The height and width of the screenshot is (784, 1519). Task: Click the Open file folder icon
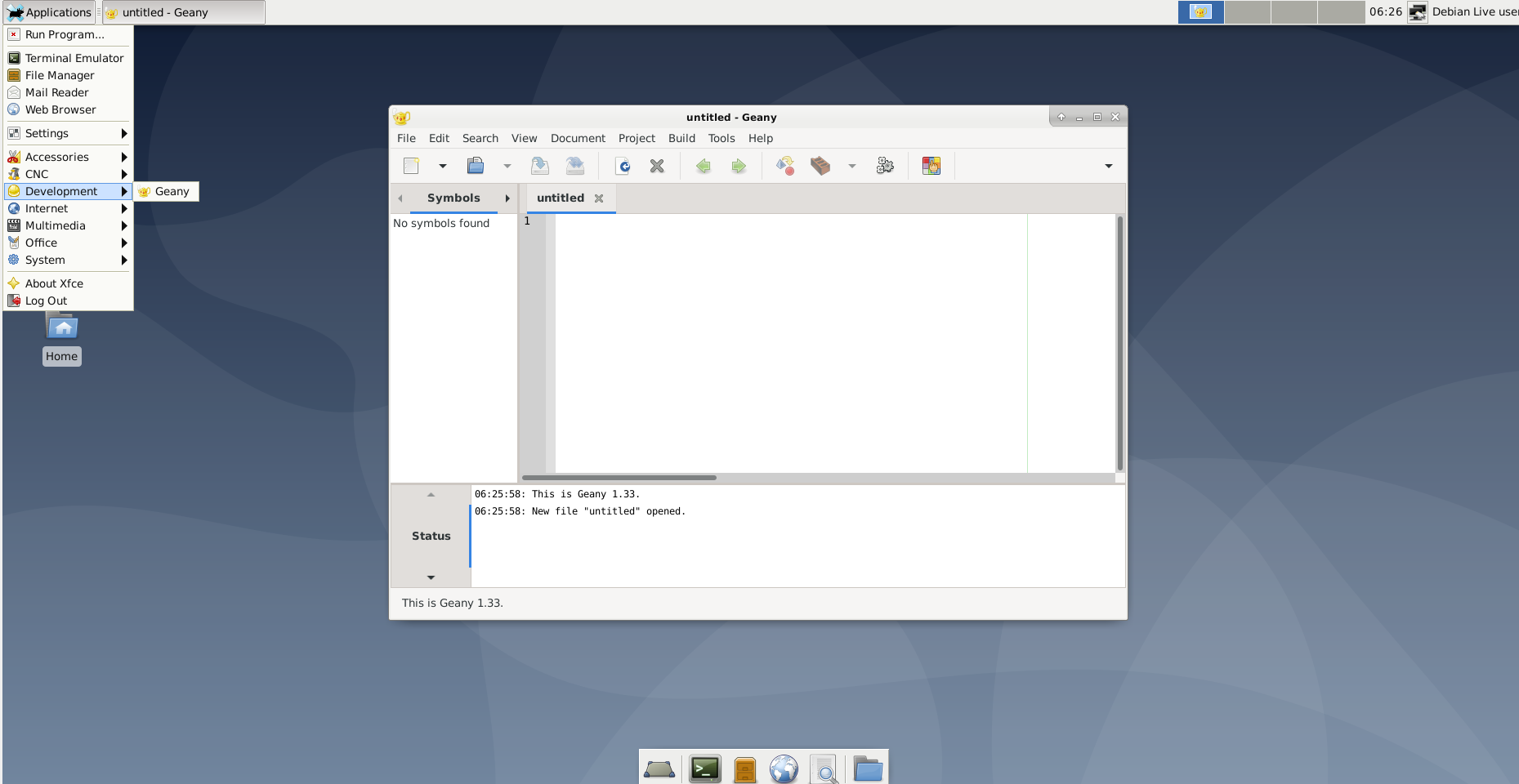[476, 166]
